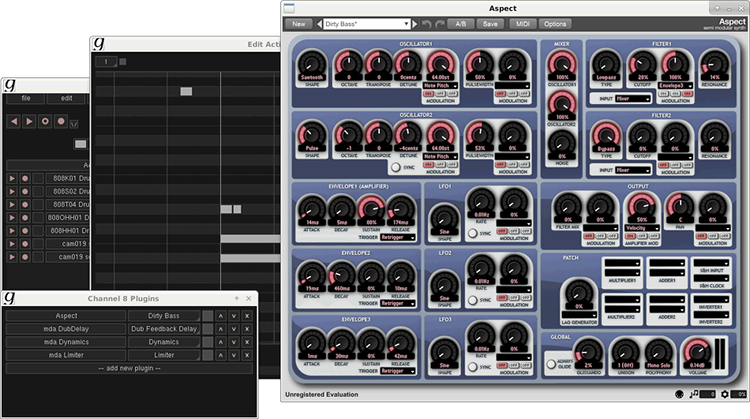This screenshot has width=750, height=419.
Task: Open Filter1 INPUT Mixer dropdown
Action: tap(633, 99)
